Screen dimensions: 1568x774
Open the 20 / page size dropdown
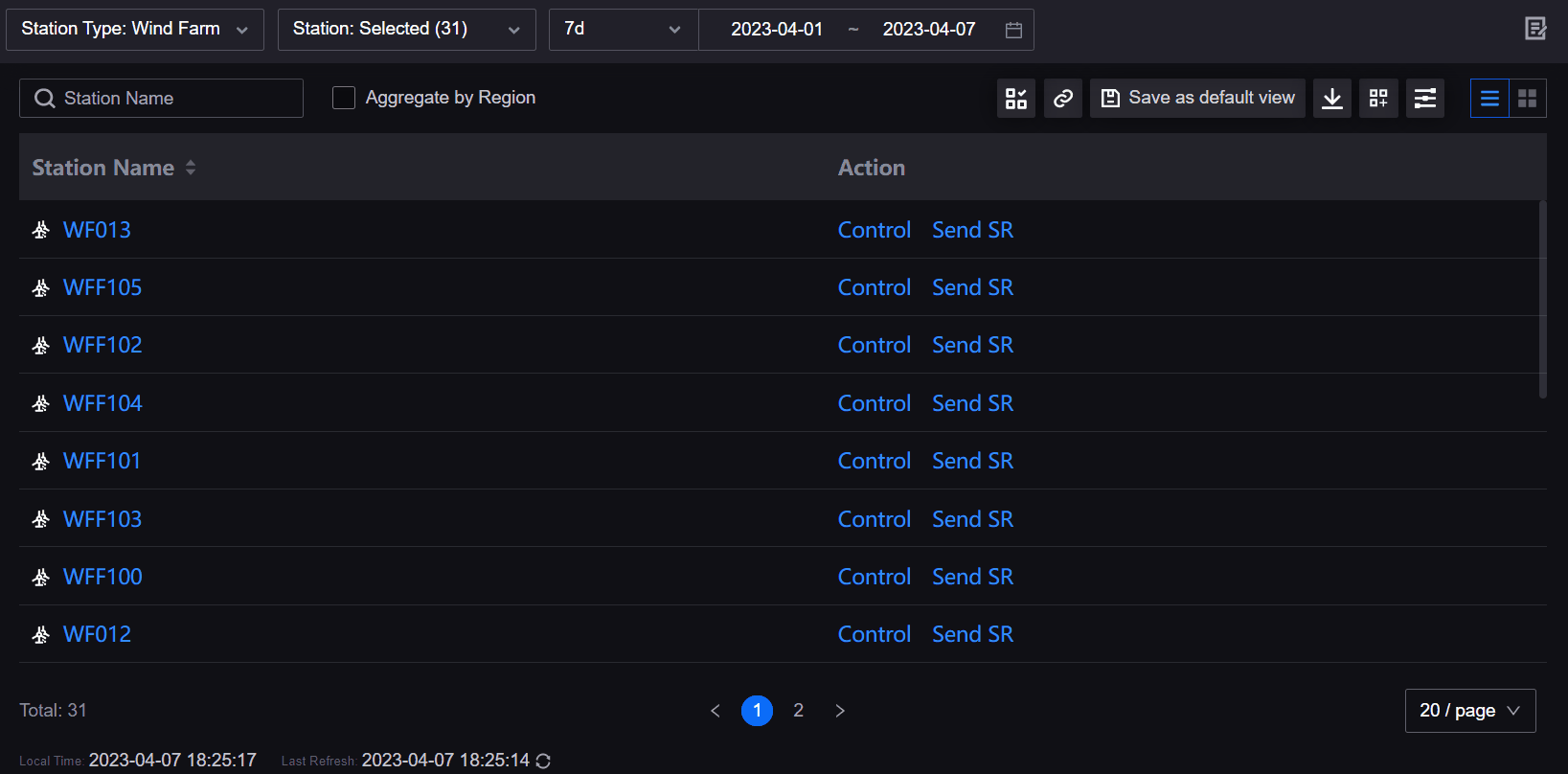(x=1469, y=710)
